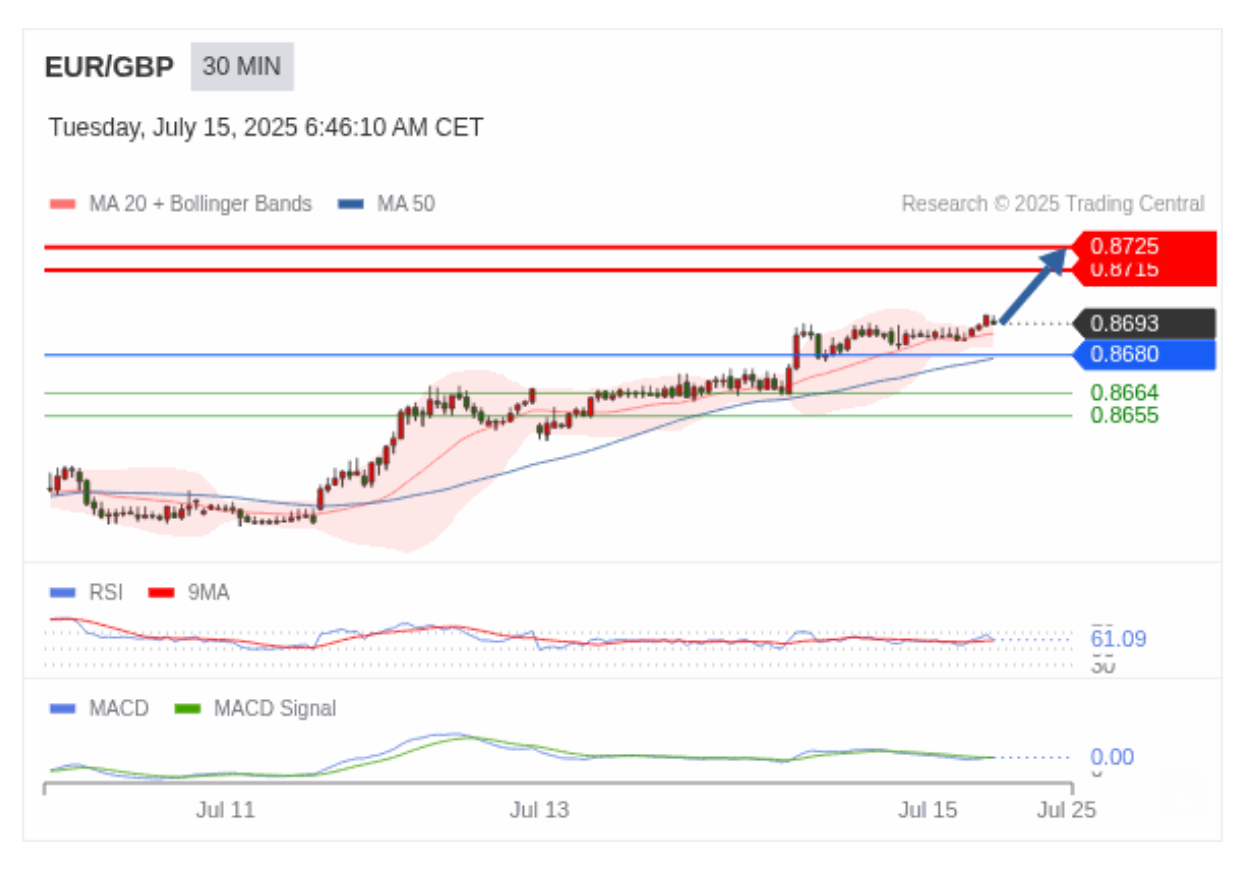Click the 0.8693 current price label
The image size is (1246, 888).
tap(1143, 324)
